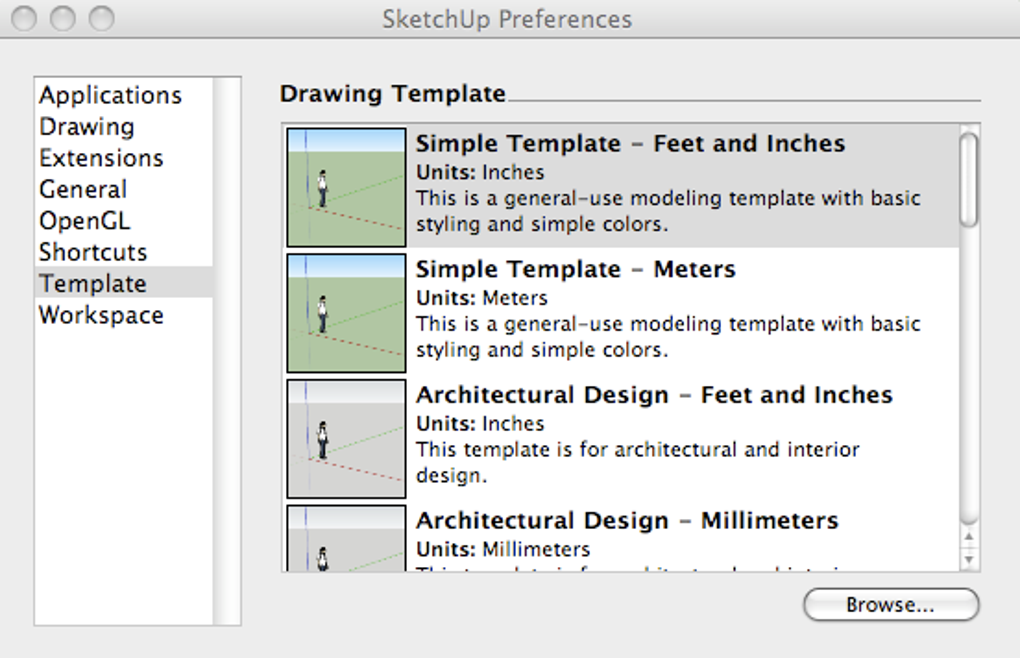Show OpenGL settings

(85, 221)
